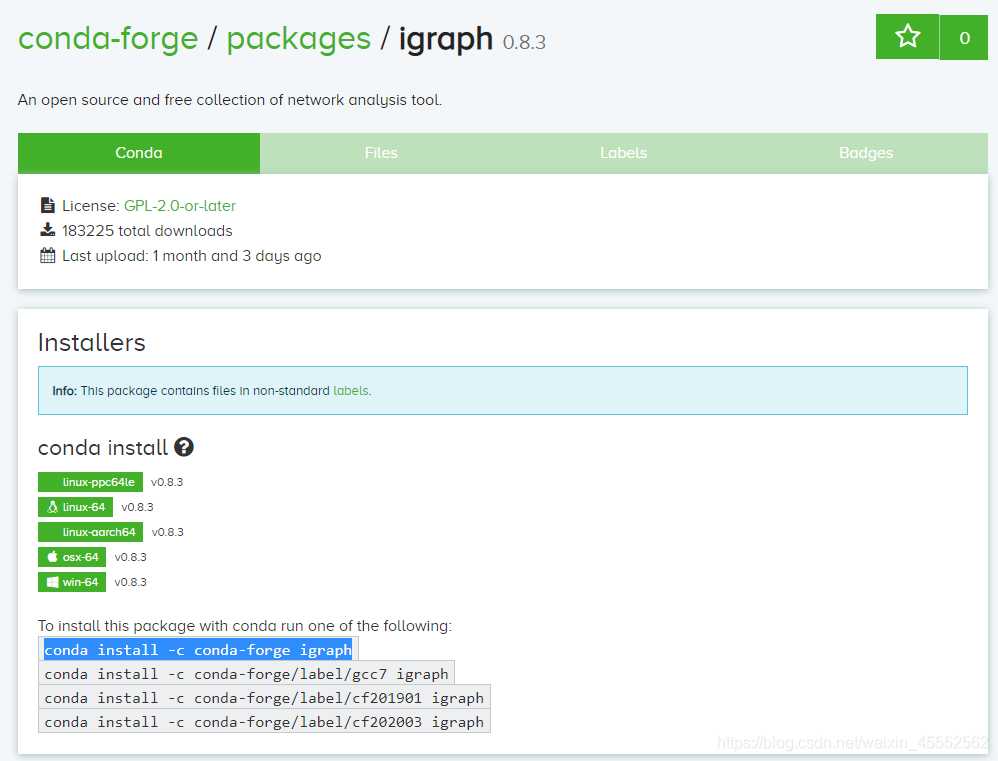Click the Last upload date text
The width and height of the screenshot is (998, 761).
pyautogui.click(x=192, y=256)
